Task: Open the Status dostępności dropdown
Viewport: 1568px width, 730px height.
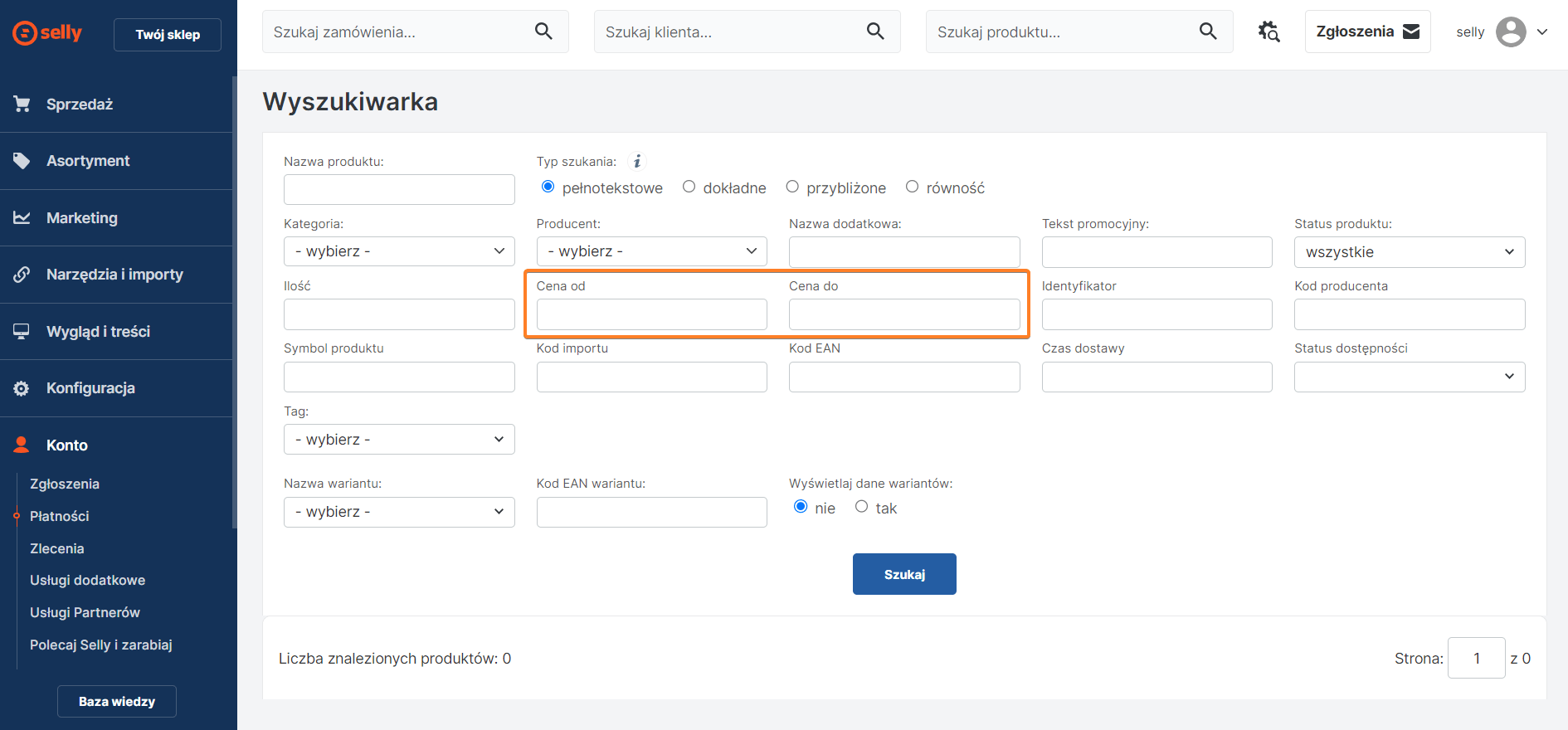Action: pyautogui.click(x=1409, y=377)
